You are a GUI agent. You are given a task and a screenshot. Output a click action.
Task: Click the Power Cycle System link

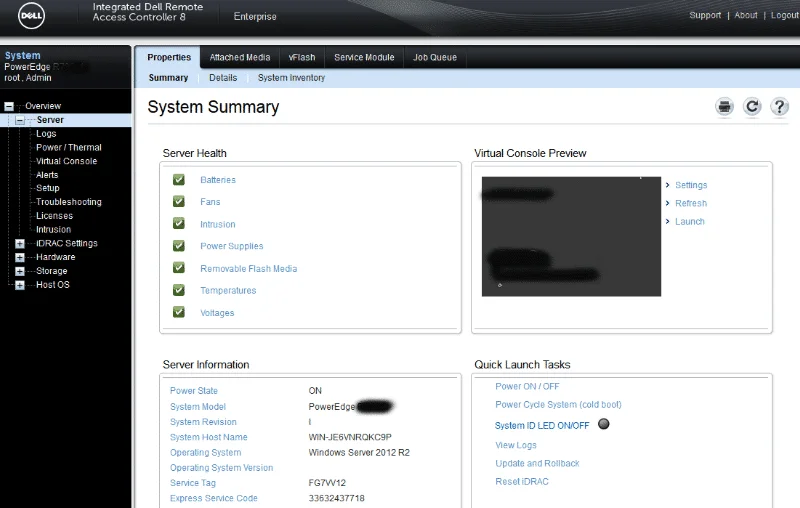pyautogui.click(x=558, y=405)
